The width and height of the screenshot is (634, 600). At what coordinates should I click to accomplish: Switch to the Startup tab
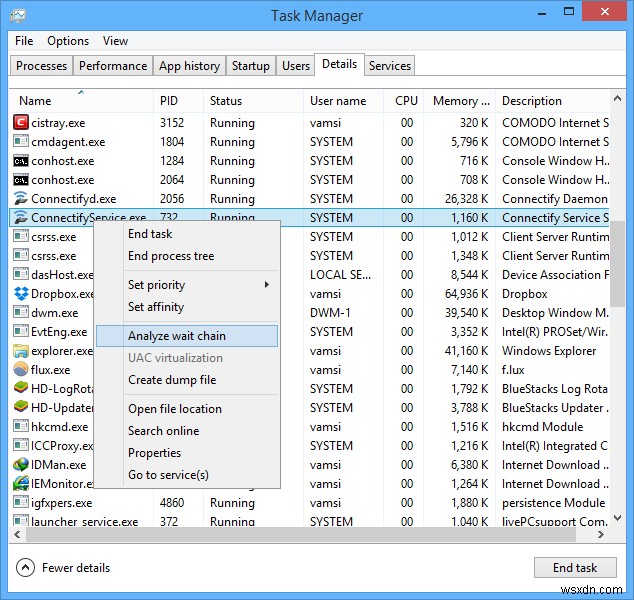coord(251,65)
